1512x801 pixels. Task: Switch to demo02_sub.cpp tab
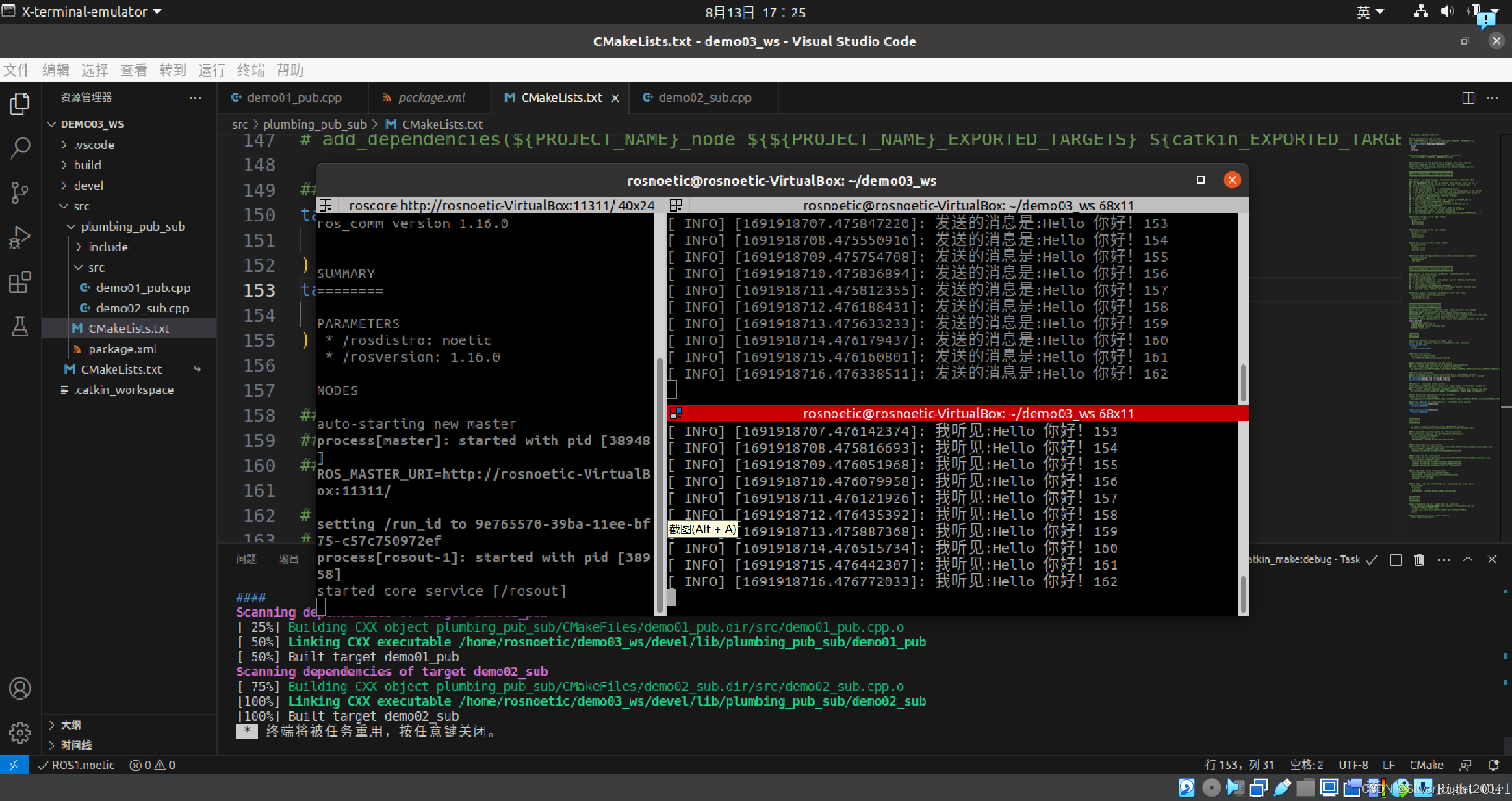[x=704, y=98]
